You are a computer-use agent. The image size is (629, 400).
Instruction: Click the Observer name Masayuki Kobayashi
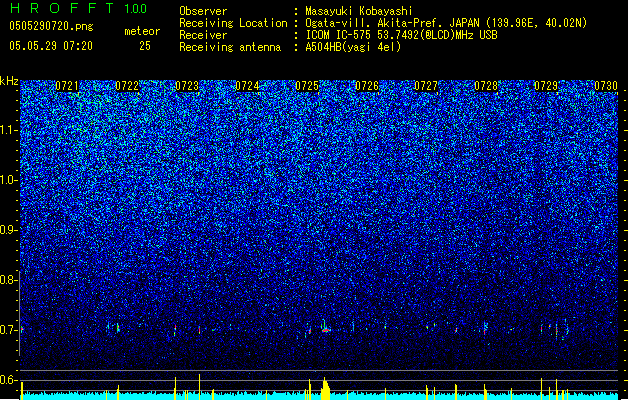pos(358,11)
